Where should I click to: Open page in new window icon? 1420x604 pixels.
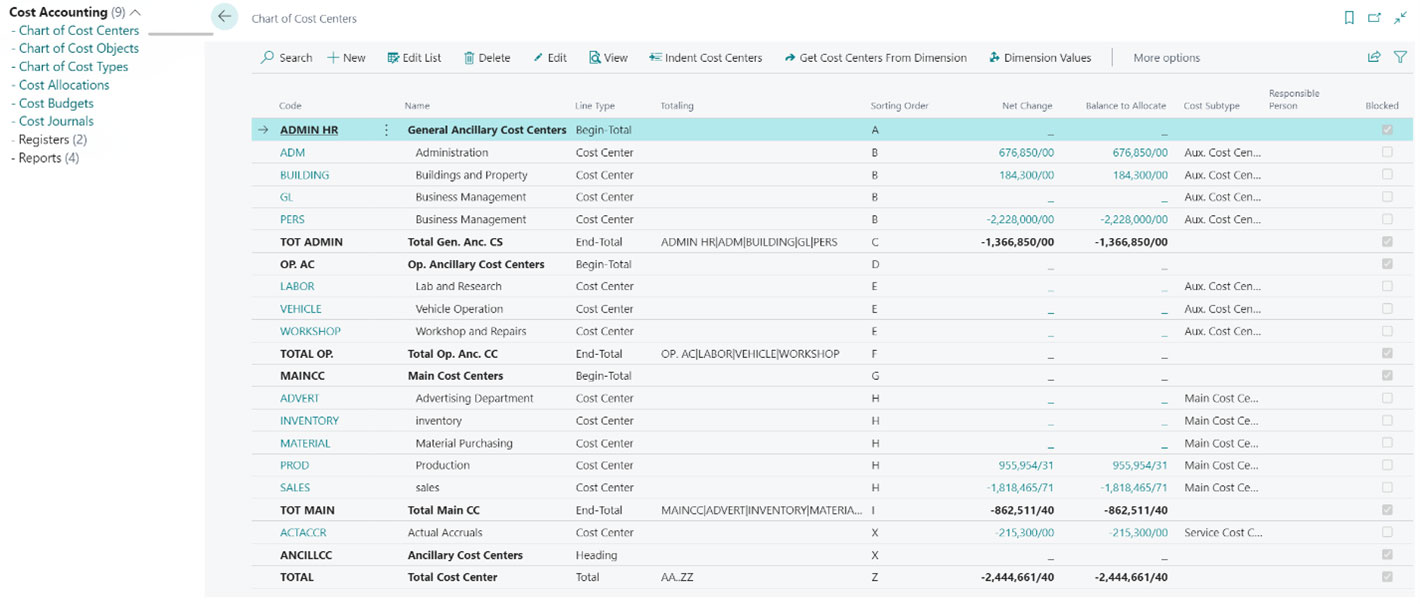(1374, 18)
